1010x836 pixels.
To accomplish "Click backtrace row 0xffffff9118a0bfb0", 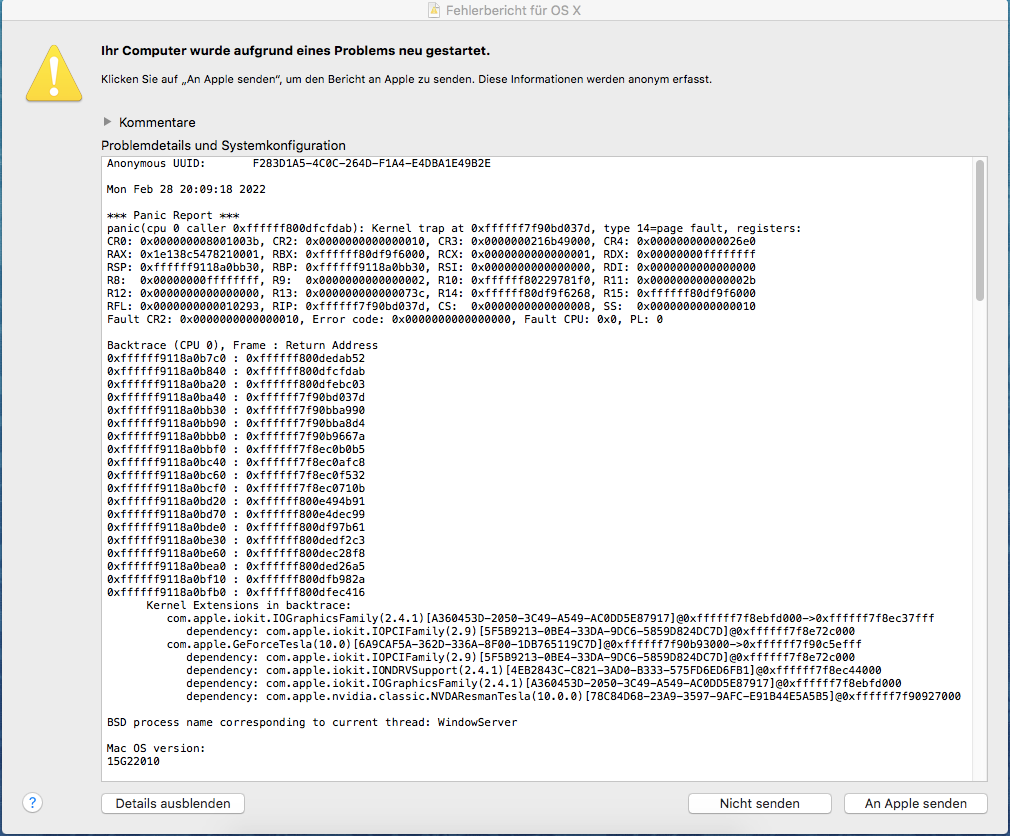I will point(236,592).
